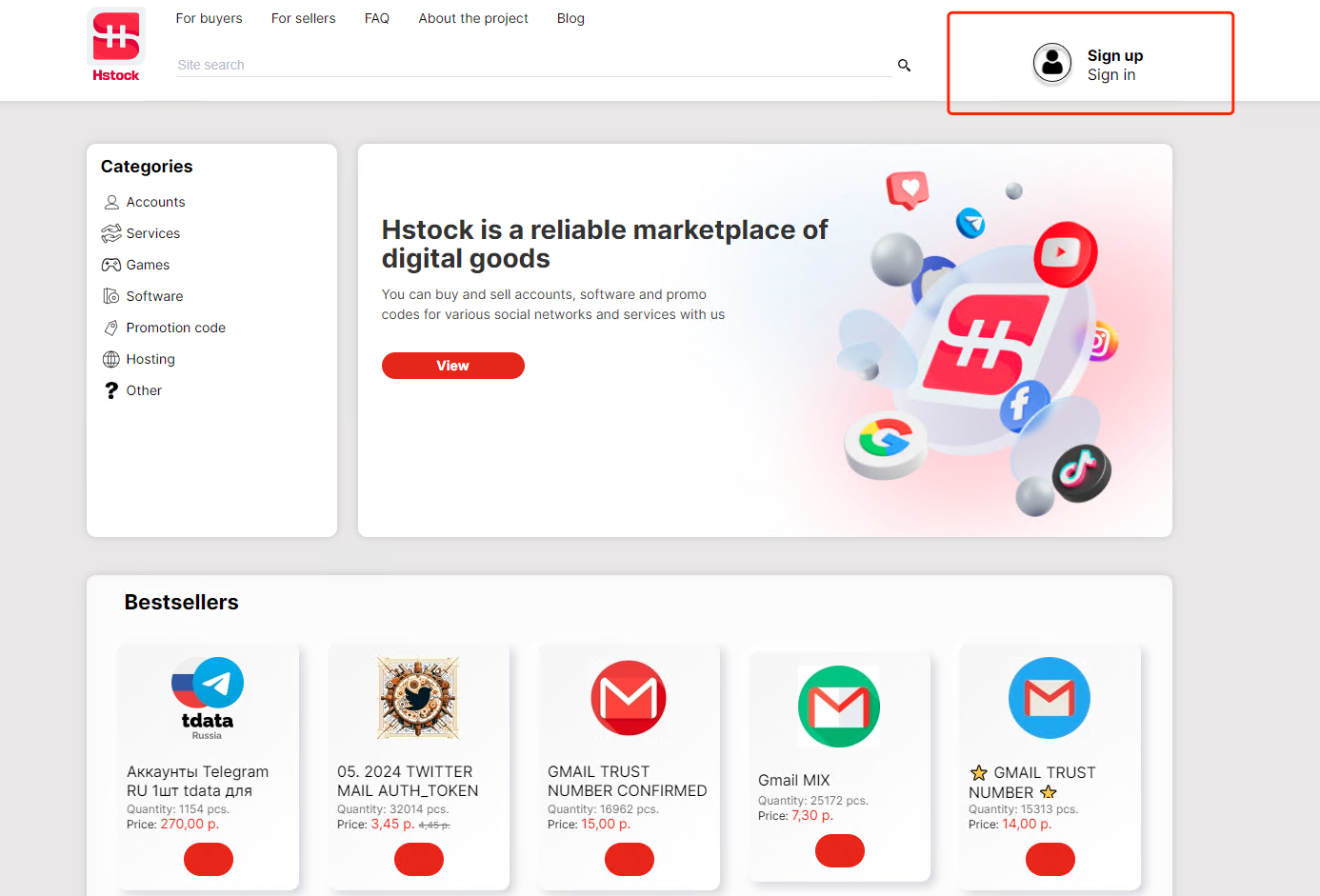1320x896 pixels.
Task: Open the Аккаунты Telegram RU tdata listing title
Action: point(198,781)
